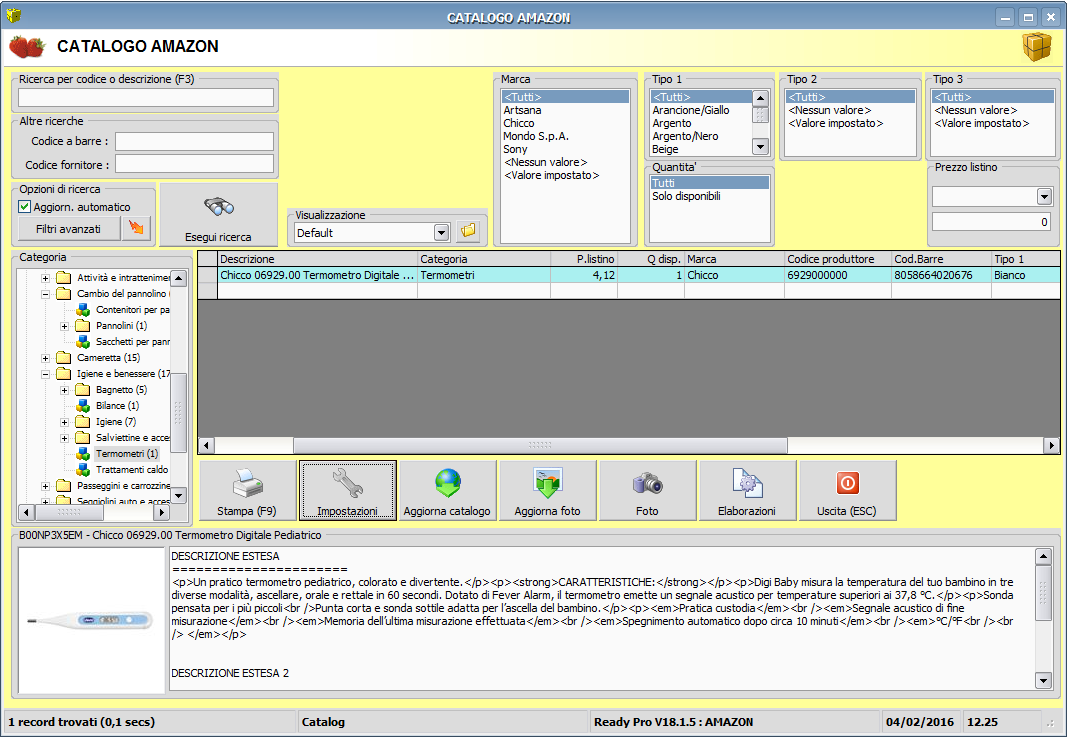The image size is (1067, 737).
Task: Open Impostazioni wrench settings
Action: point(347,491)
